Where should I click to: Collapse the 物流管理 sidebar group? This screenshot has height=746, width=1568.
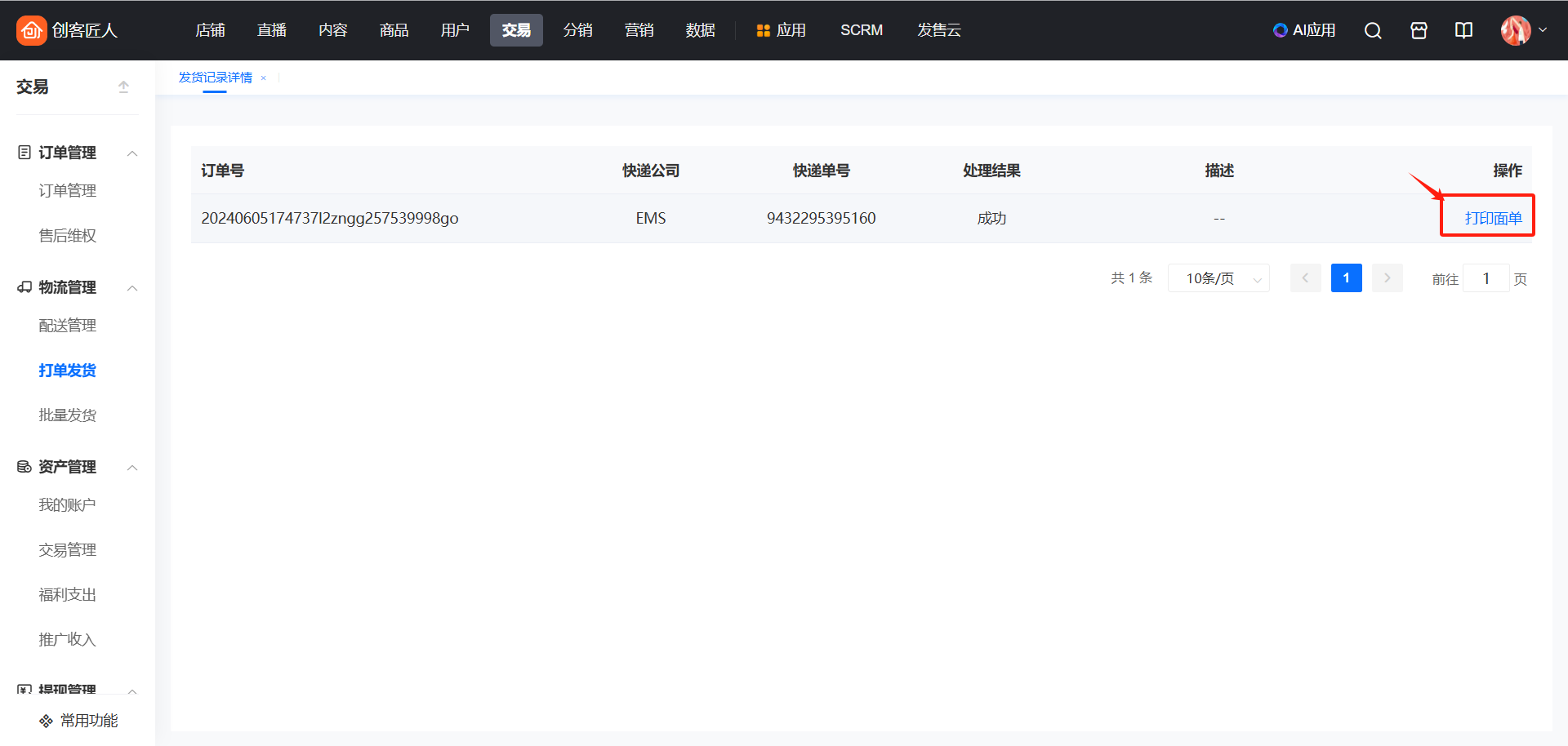(132, 288)
